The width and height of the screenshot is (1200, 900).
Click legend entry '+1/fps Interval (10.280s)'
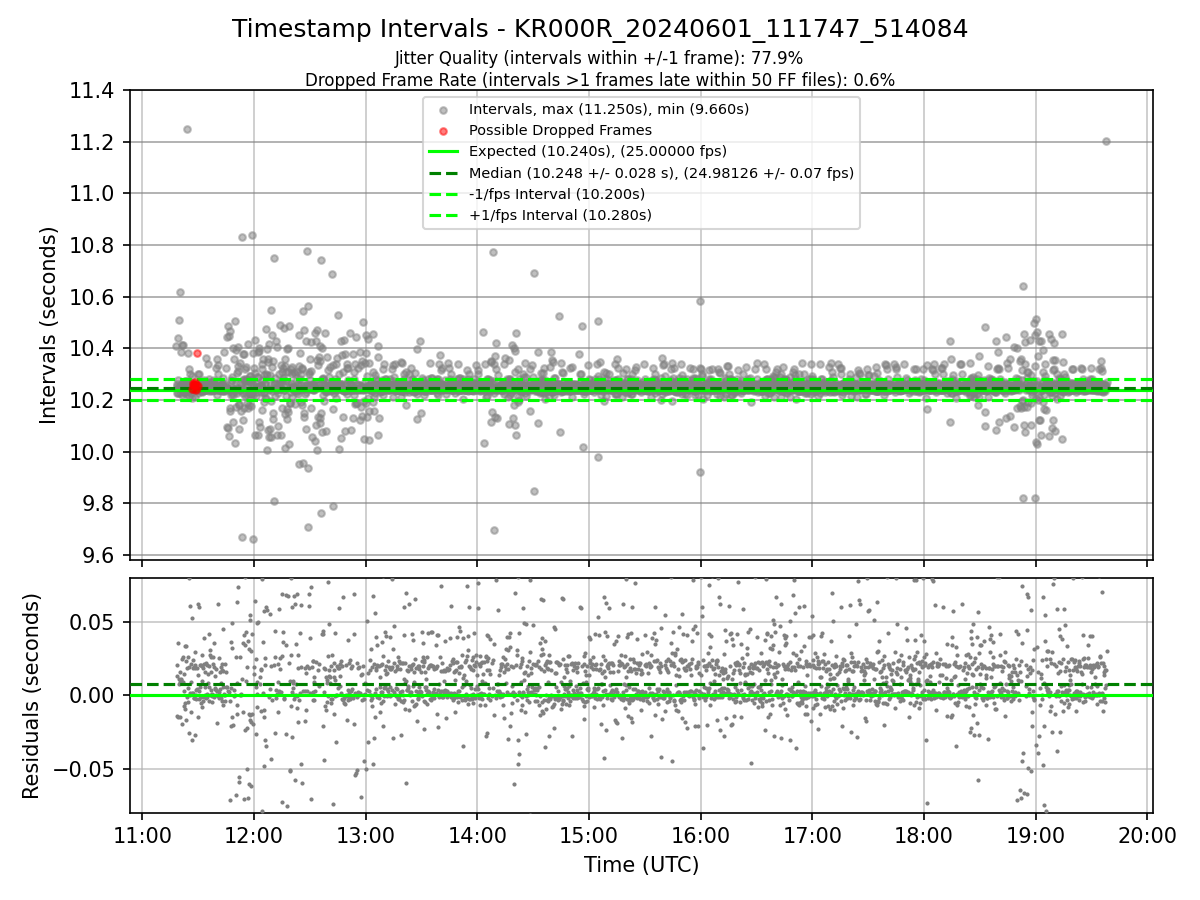coord(560,215)
